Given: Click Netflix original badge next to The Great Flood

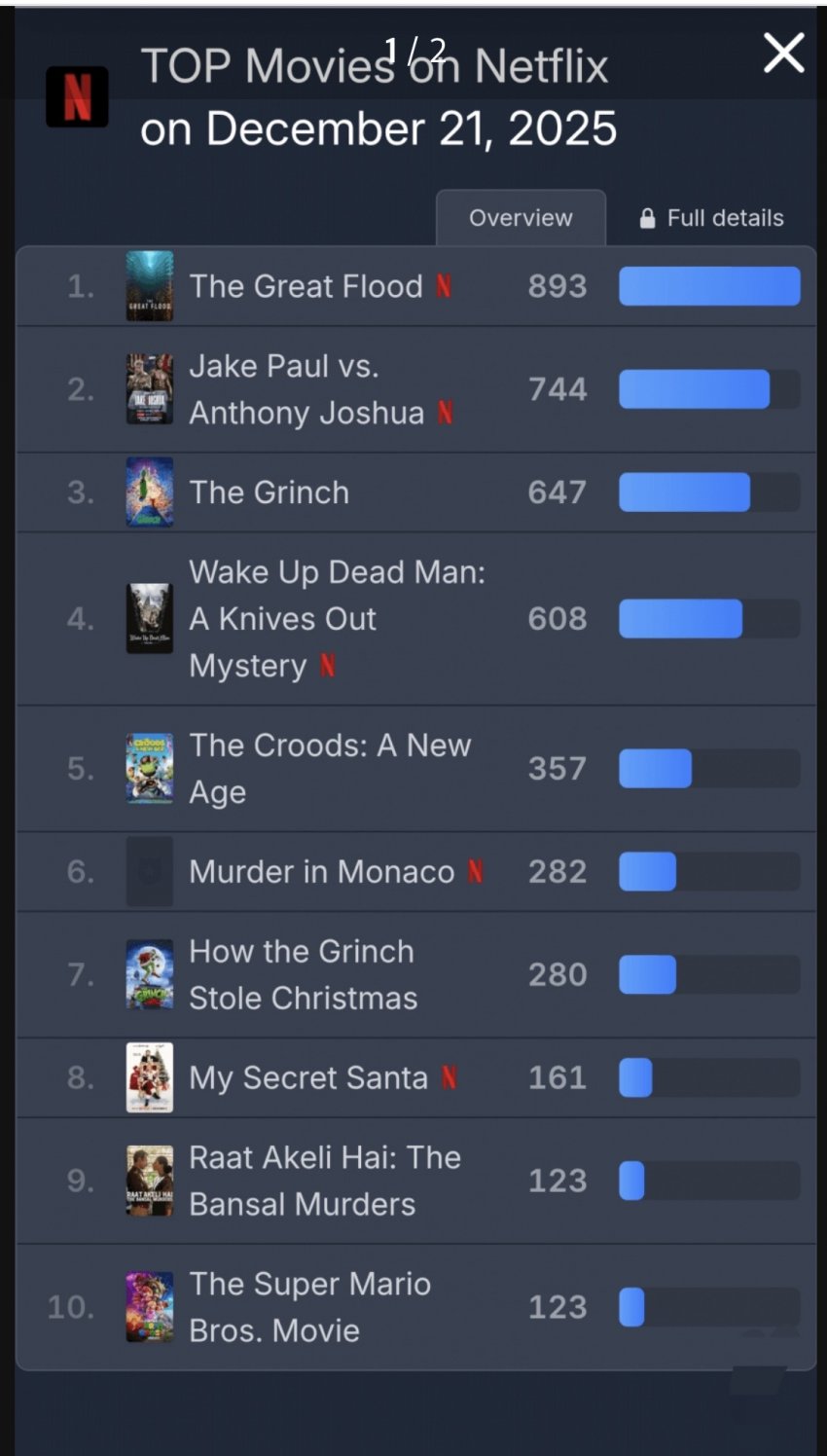Looking at the screenshot, I should (444, 286).
